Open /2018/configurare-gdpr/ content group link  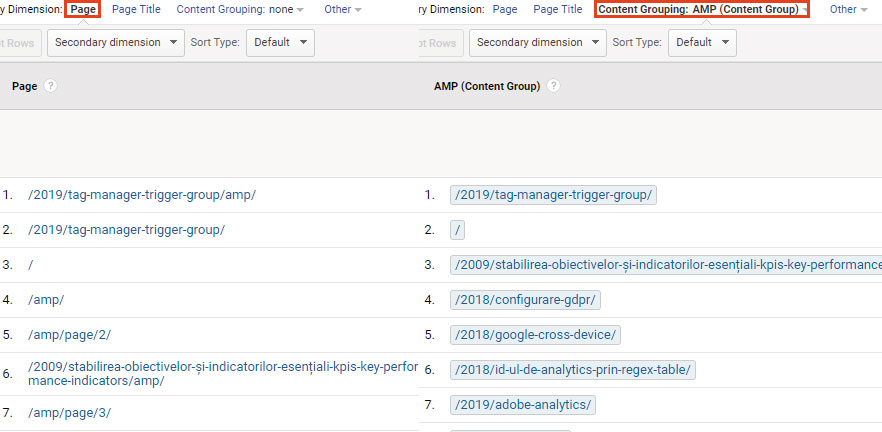[525, 300]
